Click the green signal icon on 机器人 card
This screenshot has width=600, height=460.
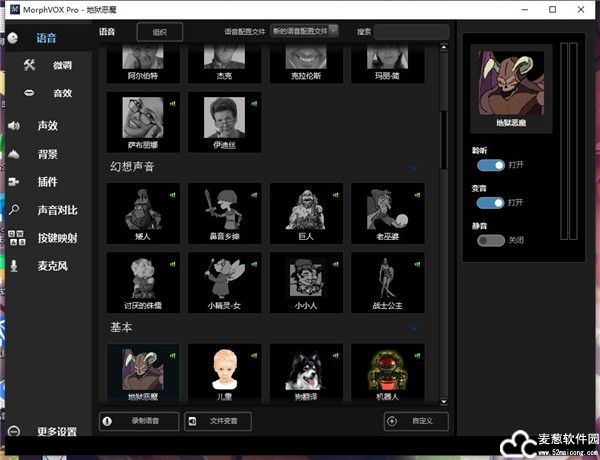pos(417,356)
